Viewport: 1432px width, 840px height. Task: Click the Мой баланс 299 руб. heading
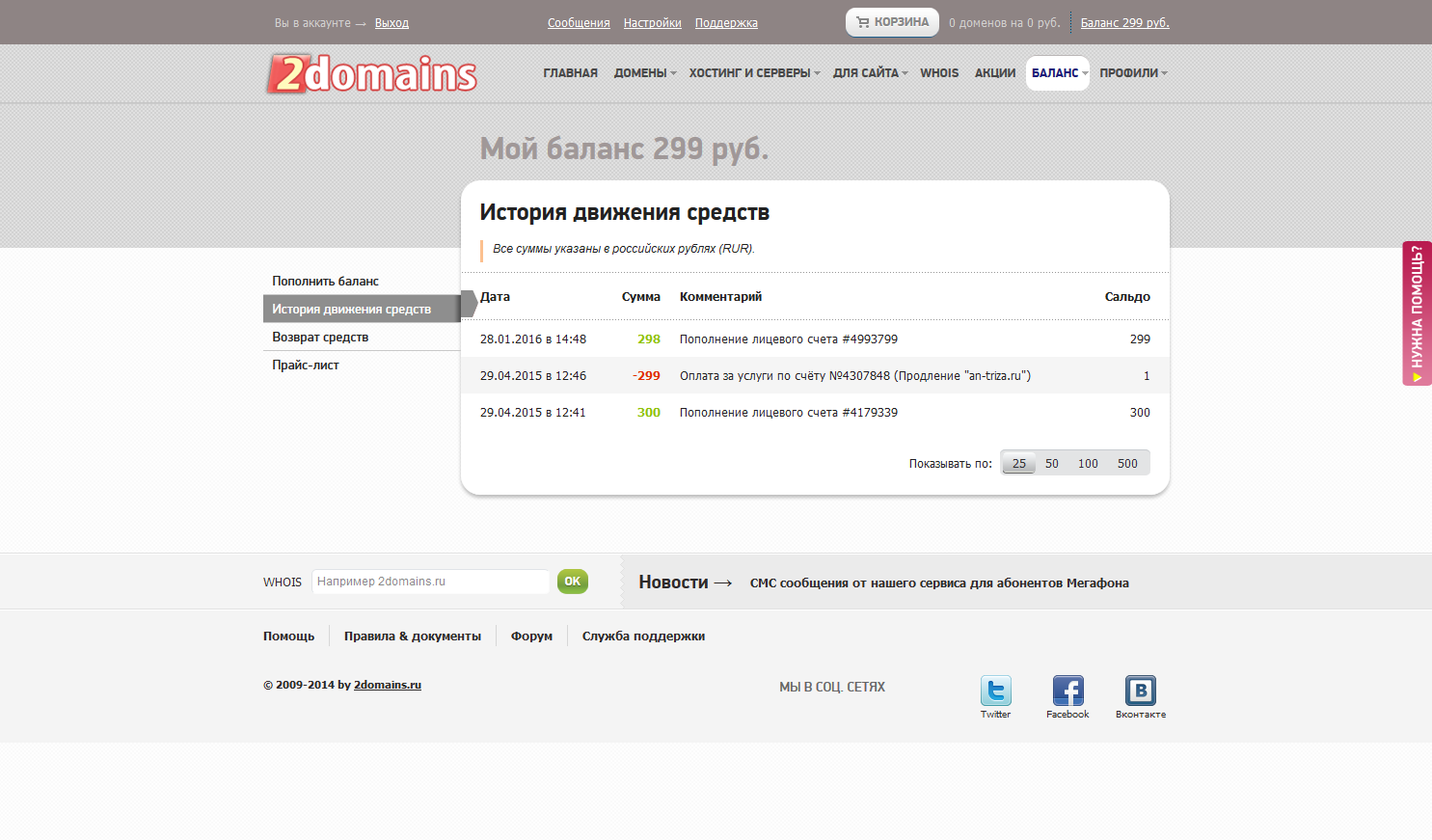[624, 149]
